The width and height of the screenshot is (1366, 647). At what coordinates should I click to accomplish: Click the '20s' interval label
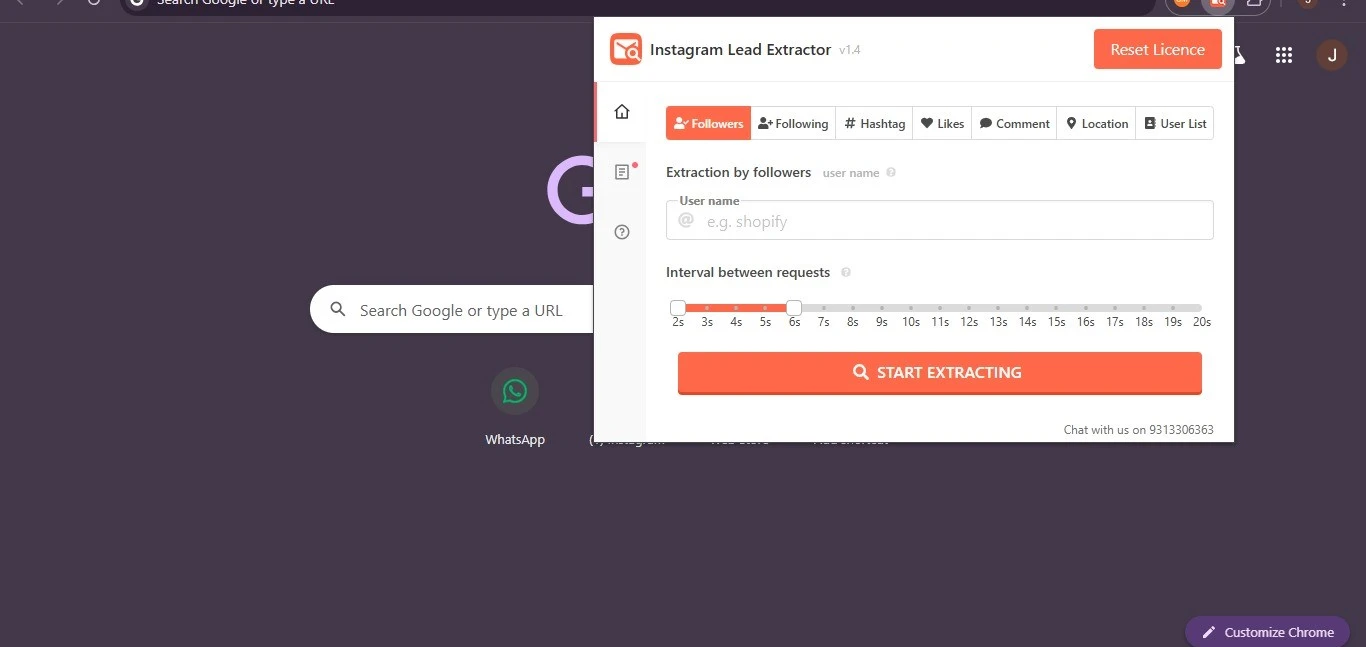pyautogui.click(x=1202, y=322)
